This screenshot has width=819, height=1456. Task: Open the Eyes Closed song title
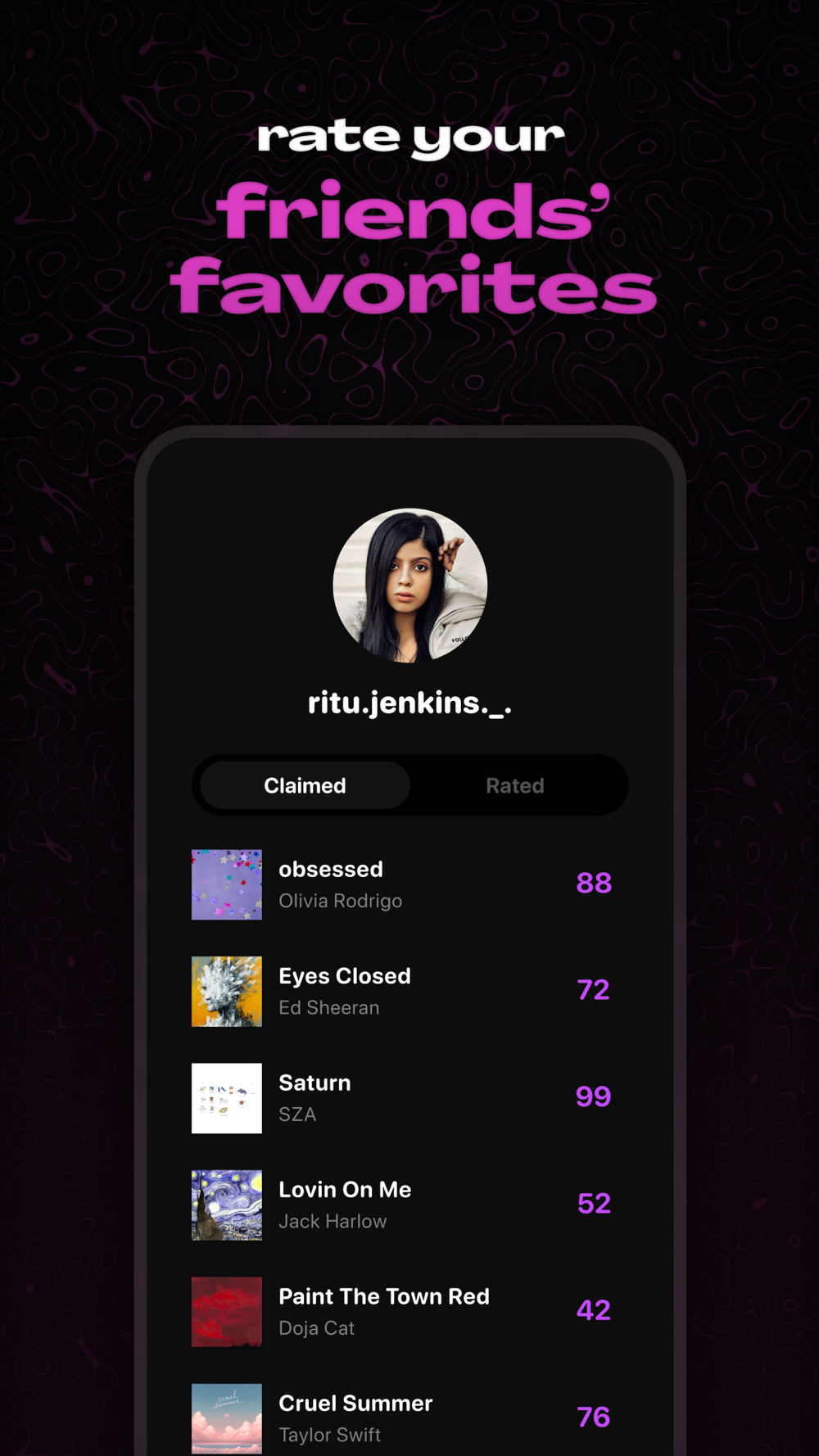pyautogui.click(x=345, y=976)
